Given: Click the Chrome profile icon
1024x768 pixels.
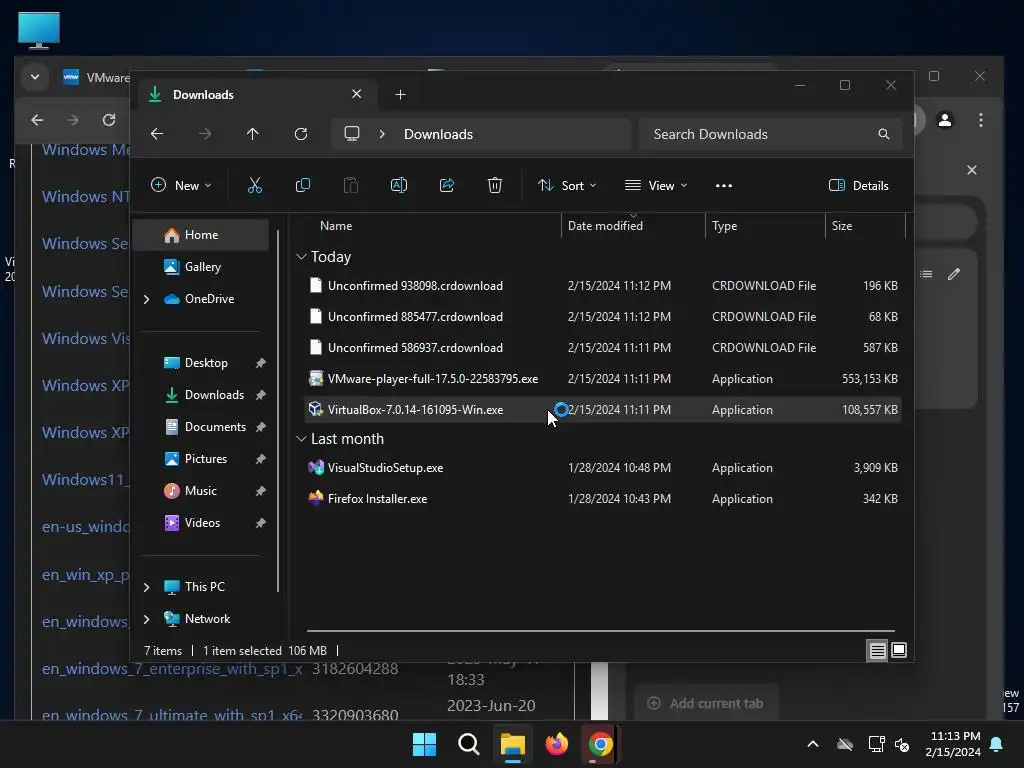Looking at the screenshot, I should click(945, 120).
